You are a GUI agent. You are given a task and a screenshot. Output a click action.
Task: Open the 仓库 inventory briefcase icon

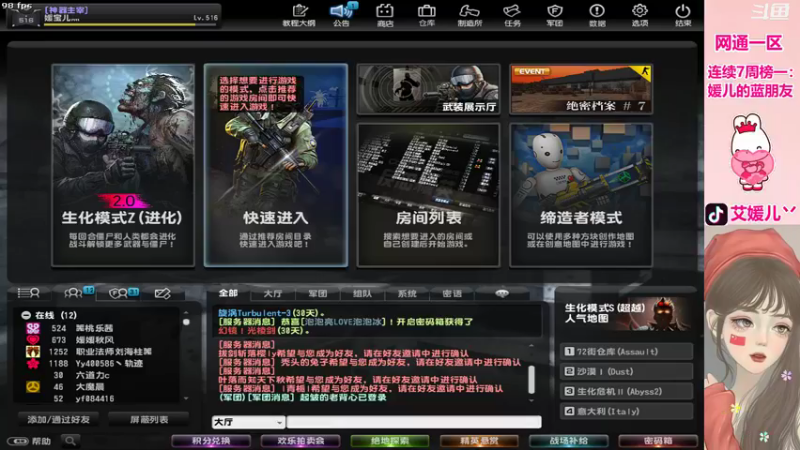(427, 15)
